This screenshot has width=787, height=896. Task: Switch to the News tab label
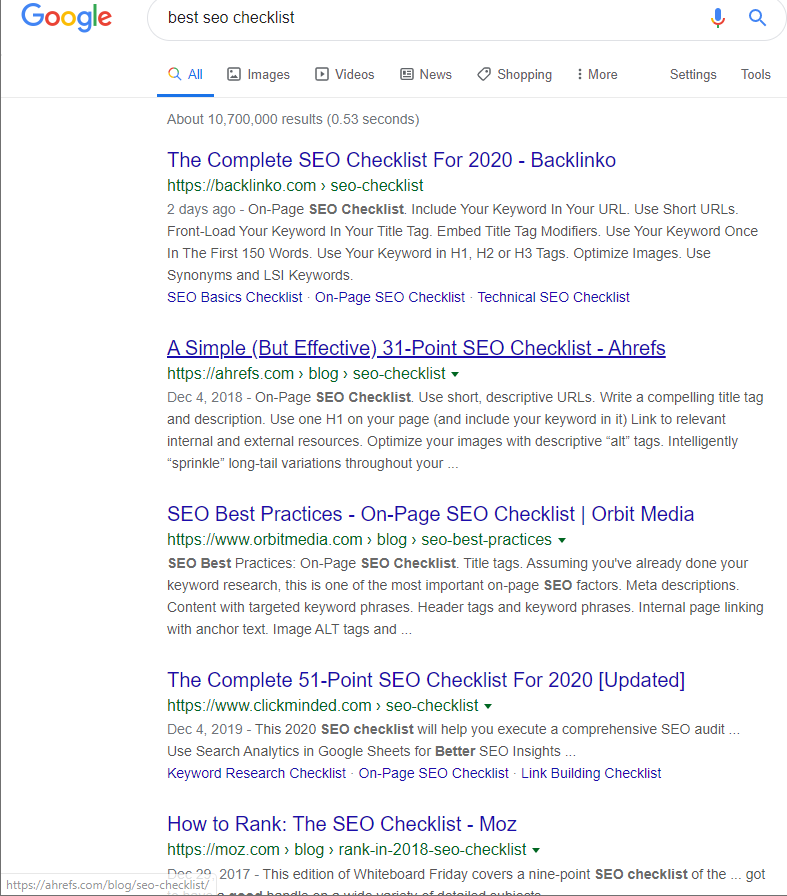(x=436, y=74)
